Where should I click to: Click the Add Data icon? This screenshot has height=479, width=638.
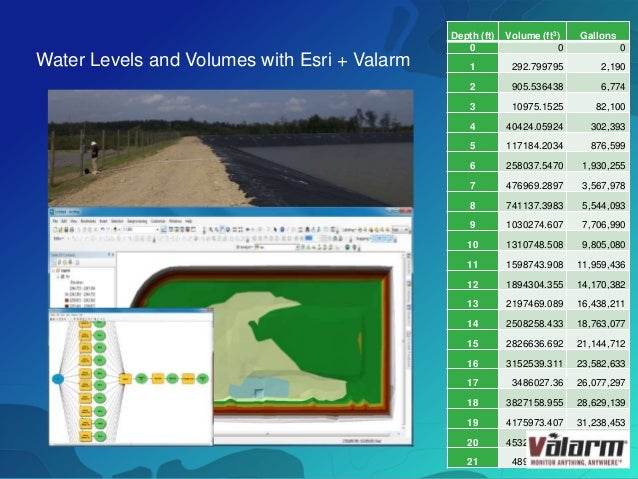tap(116, 230)
